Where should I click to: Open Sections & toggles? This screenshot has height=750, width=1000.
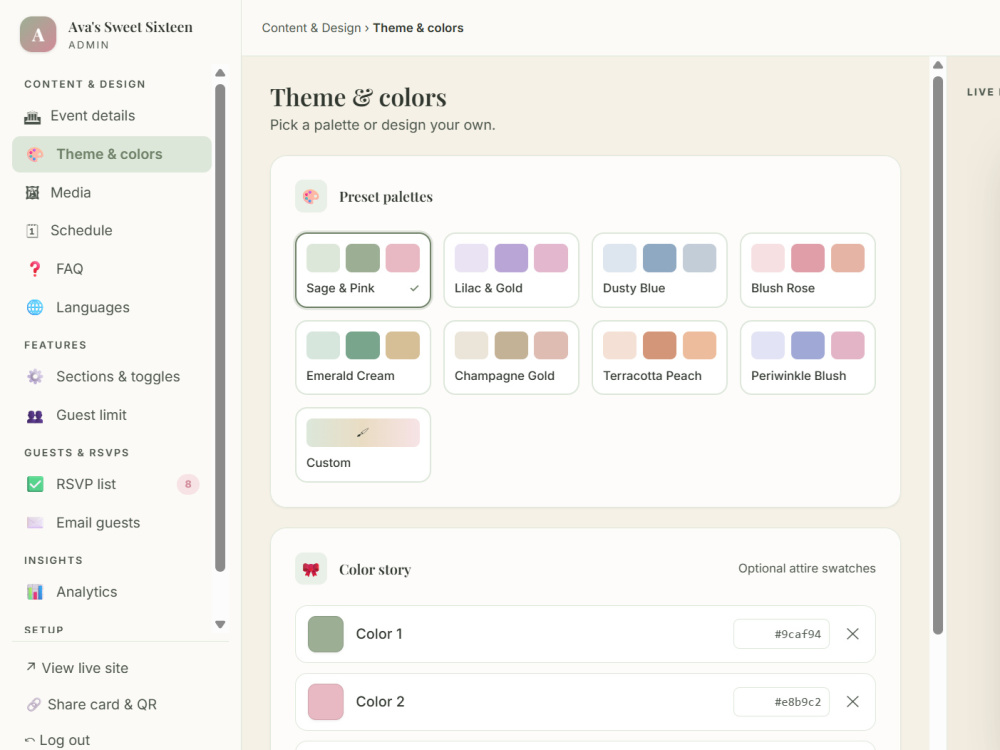[112, 377]
